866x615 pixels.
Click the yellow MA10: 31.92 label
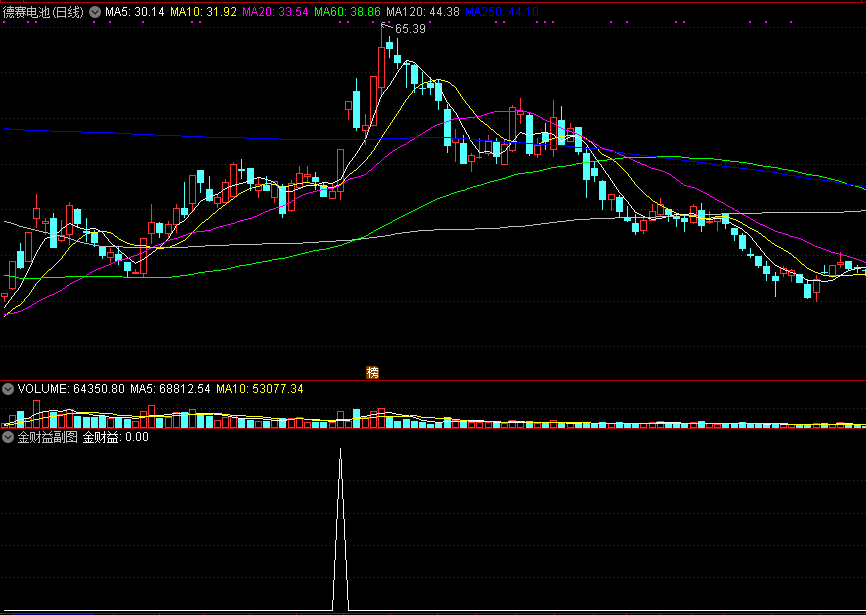tap(204, 12)
